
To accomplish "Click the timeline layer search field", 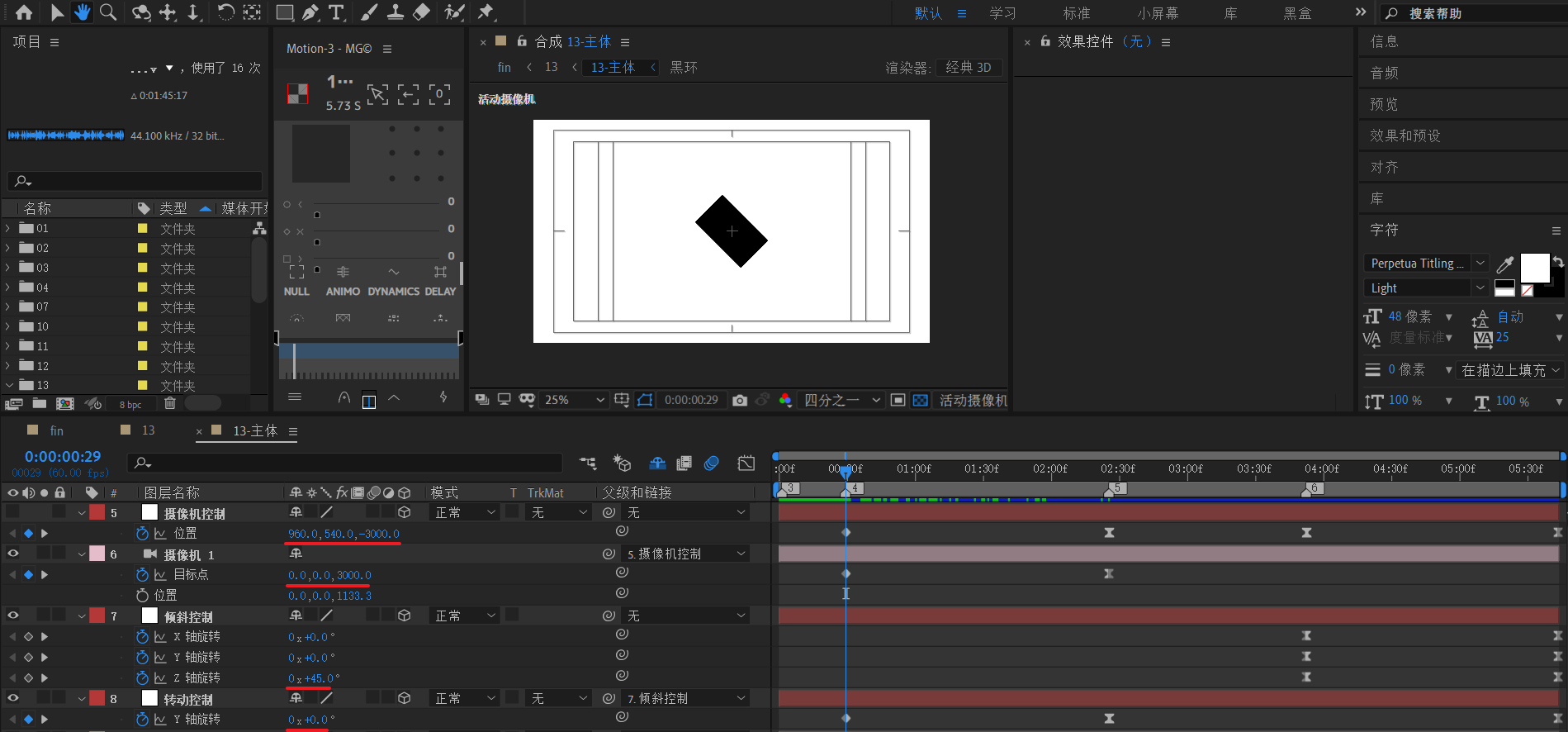I will [344, 463].
